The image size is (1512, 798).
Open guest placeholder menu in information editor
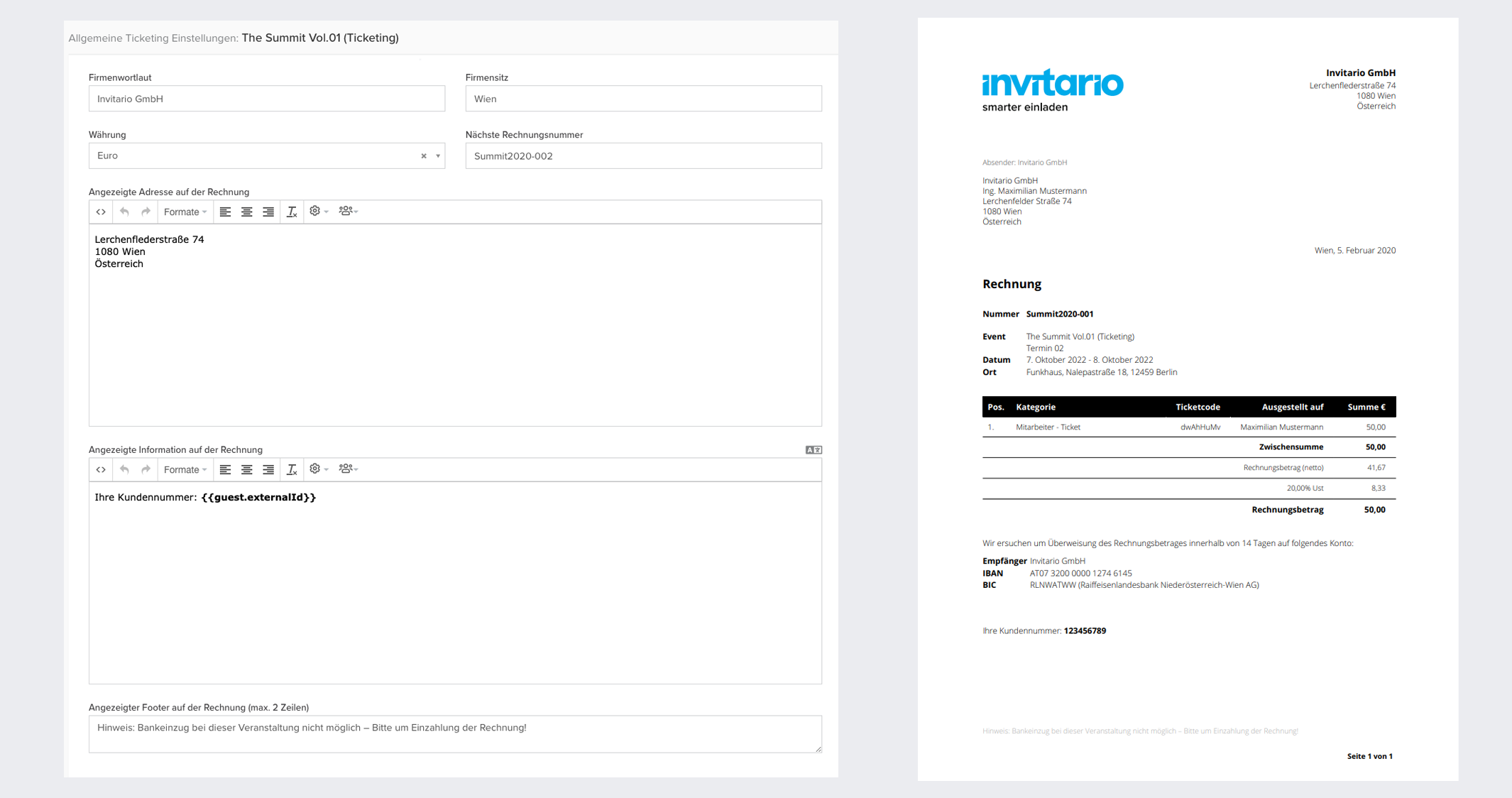point(348,469)
